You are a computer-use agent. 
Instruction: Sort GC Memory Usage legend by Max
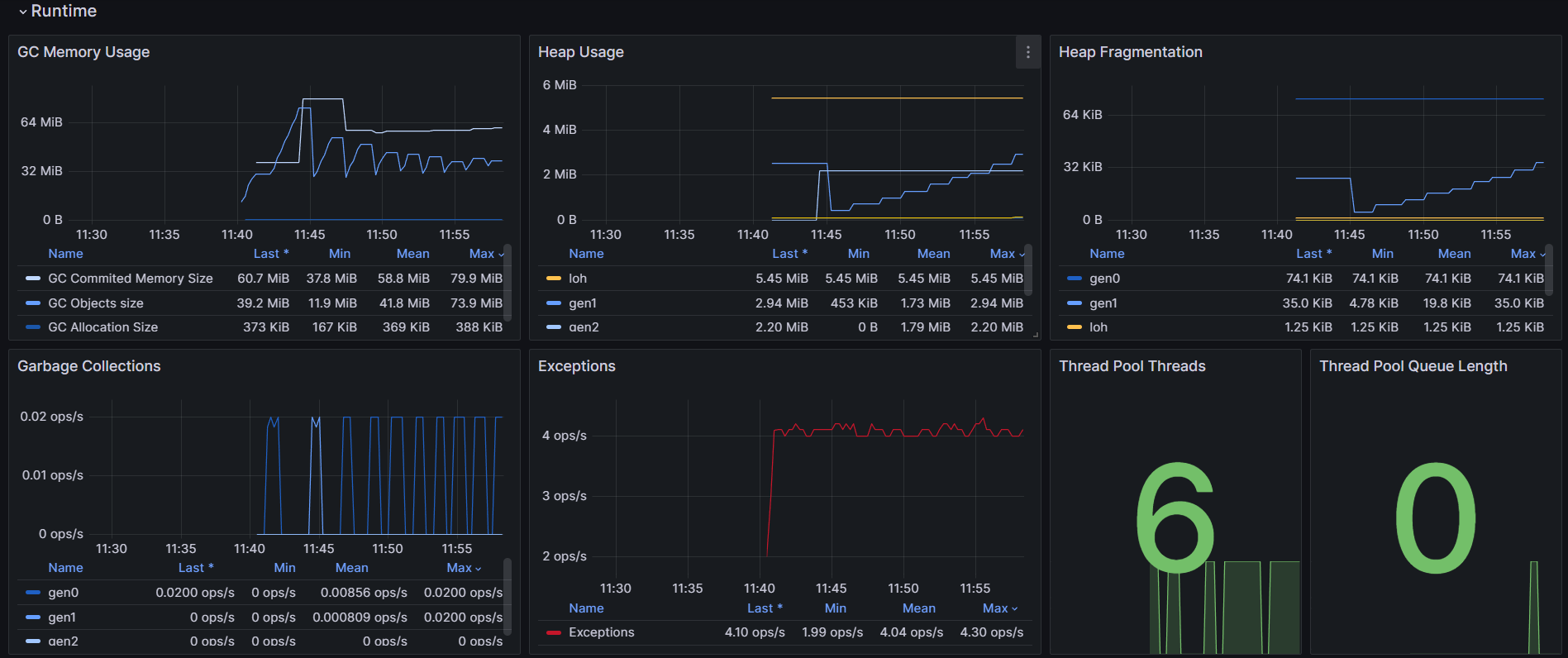click(x=482, y=254)
